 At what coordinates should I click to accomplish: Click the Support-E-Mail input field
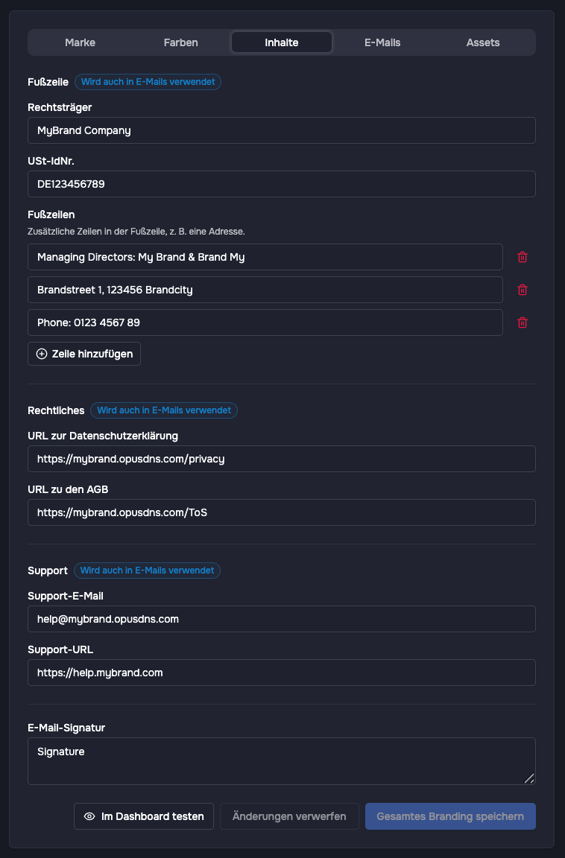[x=282, y=619]
